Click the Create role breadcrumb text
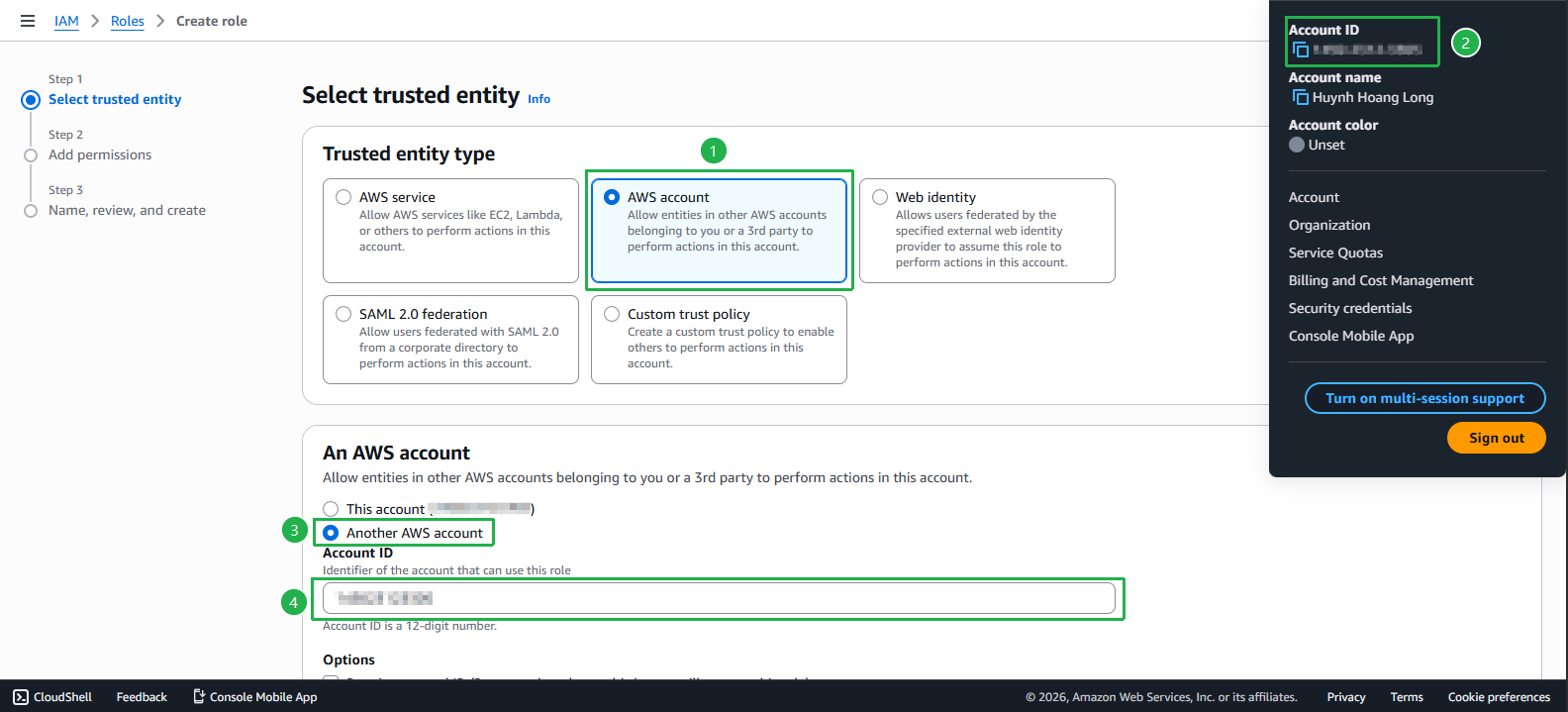1568x712 pixels. point(212,21)
